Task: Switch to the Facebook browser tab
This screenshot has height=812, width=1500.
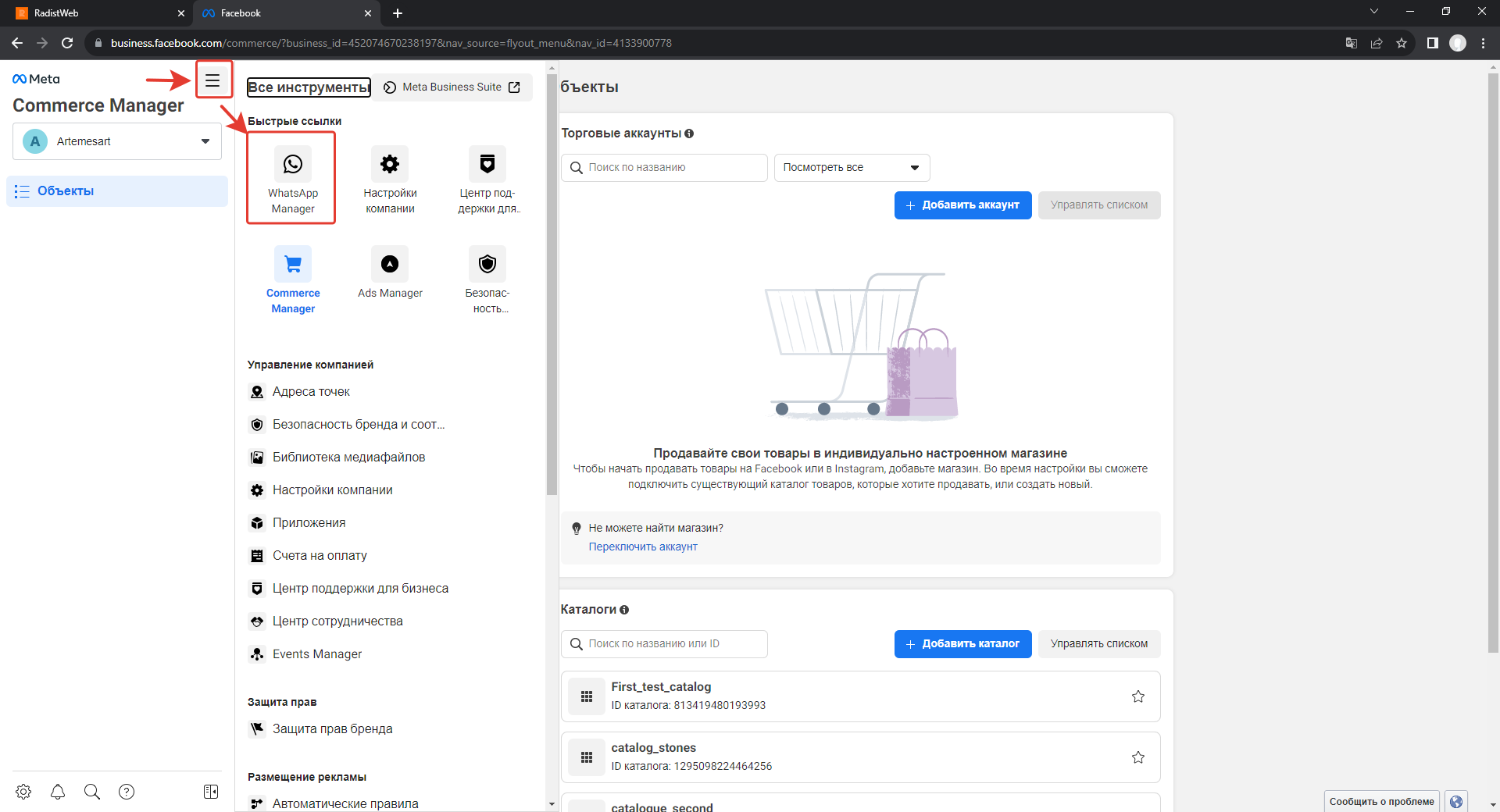Action: tap(286, 13)
